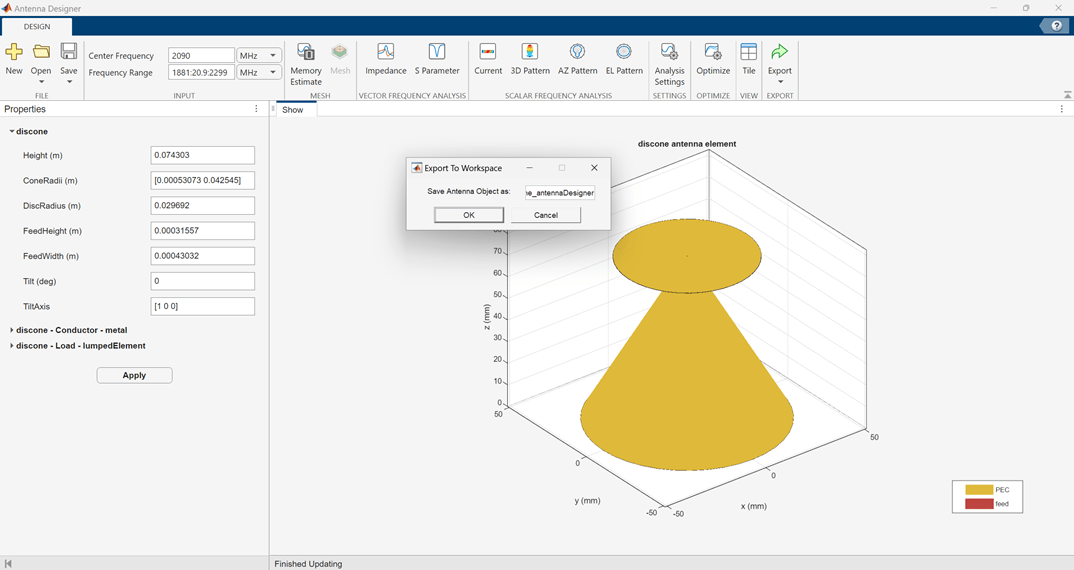Click the Height (m) input field
The image size is (1074, 570).
click(202, 156)
